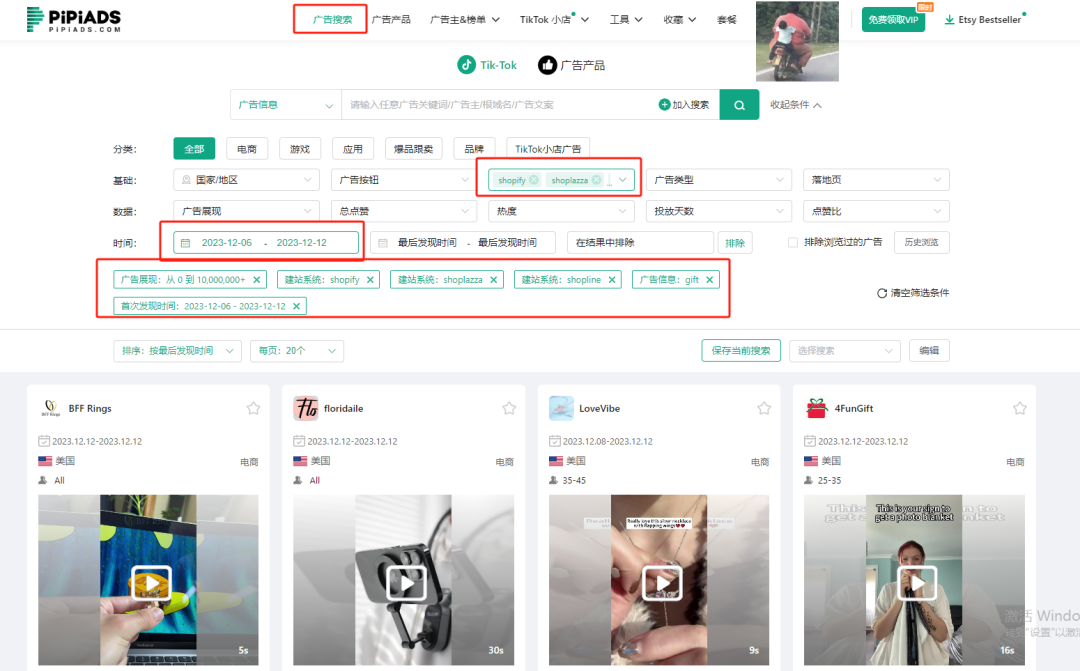
Task: Remove the shopify tag in dropdown
Action: pos(534,180)
